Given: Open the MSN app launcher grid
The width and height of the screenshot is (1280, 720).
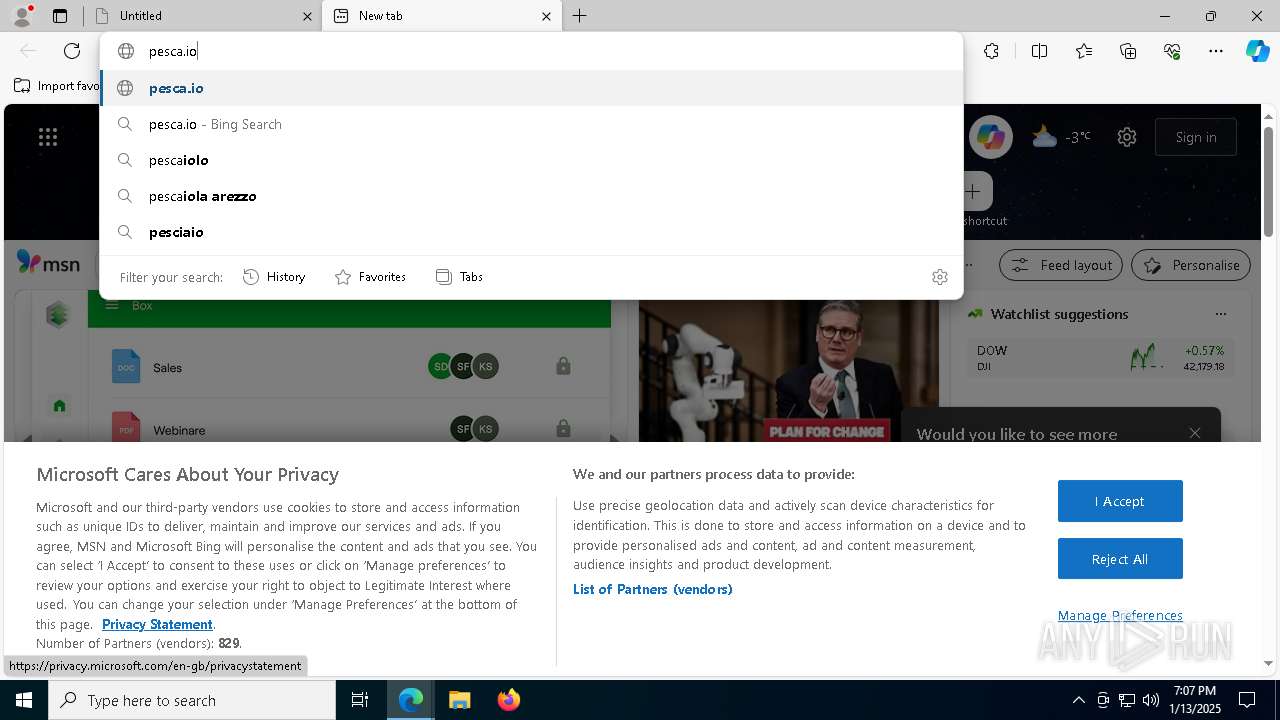Looking at the screenshot, I should (48, 137).
